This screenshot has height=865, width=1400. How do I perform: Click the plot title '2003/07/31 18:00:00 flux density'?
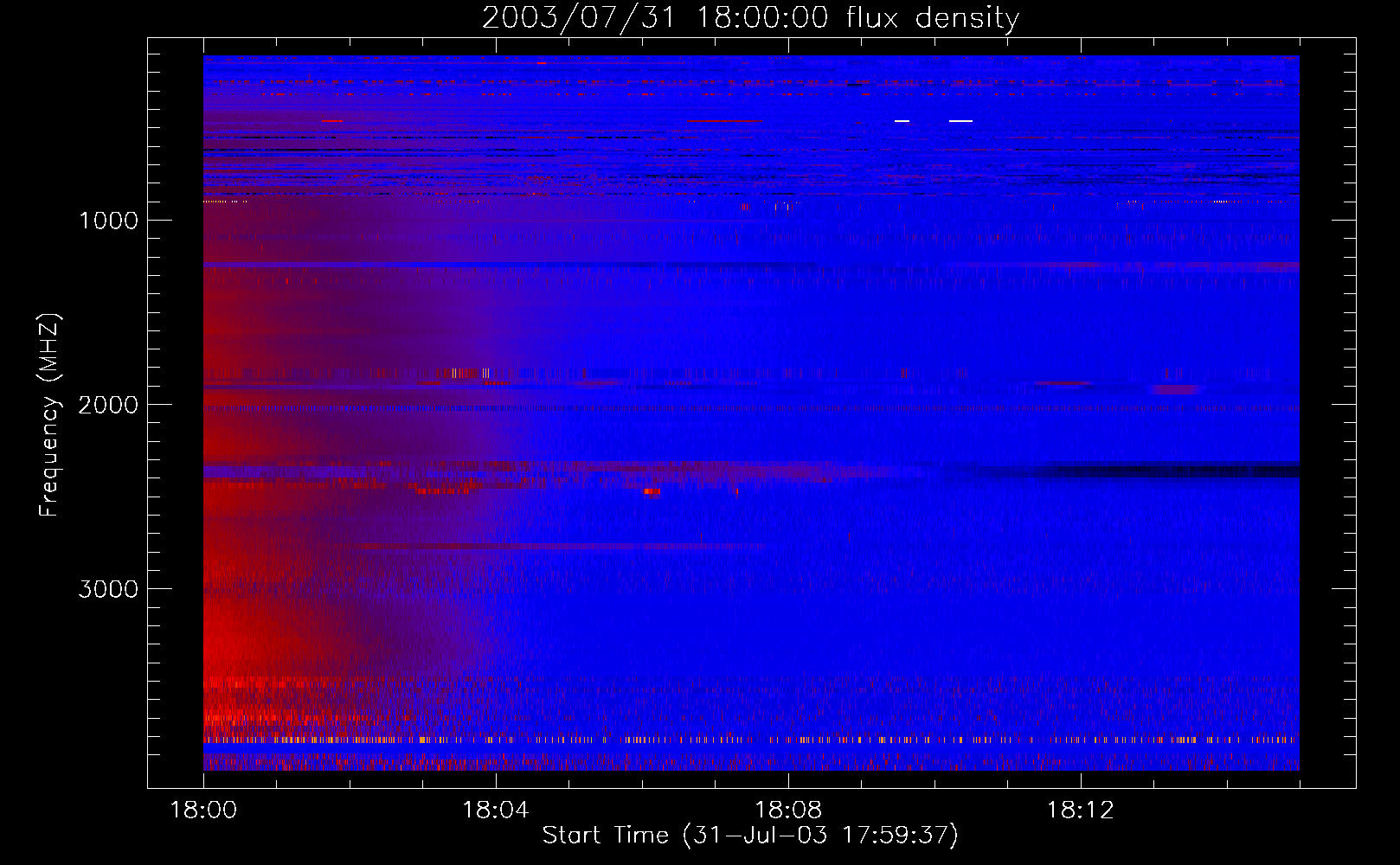click(750, 17)
